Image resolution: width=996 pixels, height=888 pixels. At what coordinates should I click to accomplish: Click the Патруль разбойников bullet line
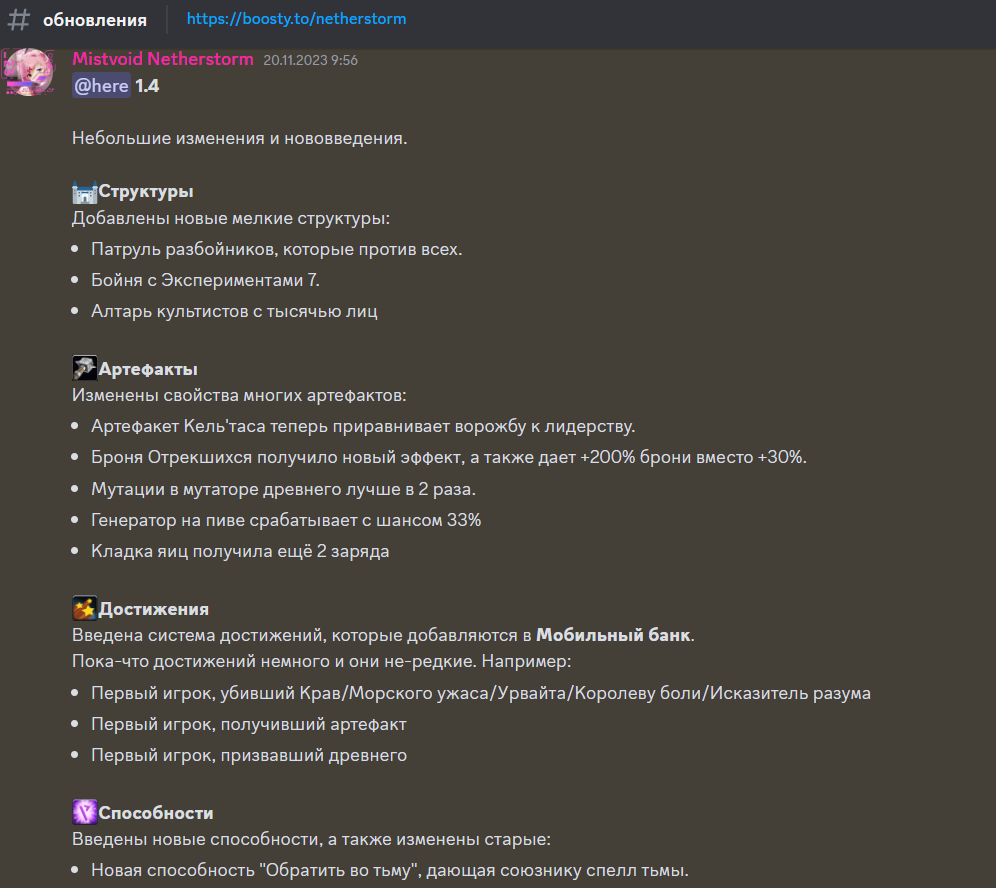(x=276, y=250)
